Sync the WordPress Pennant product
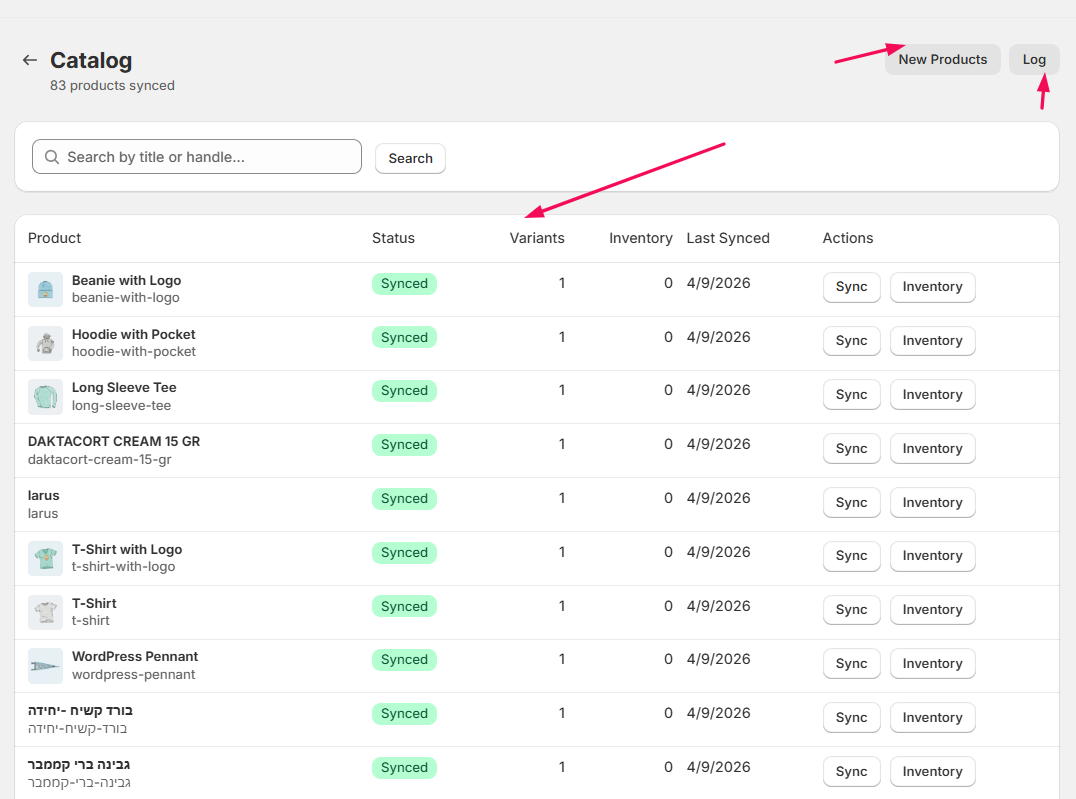Screen dimensions: 1076x799 point(851,664)
